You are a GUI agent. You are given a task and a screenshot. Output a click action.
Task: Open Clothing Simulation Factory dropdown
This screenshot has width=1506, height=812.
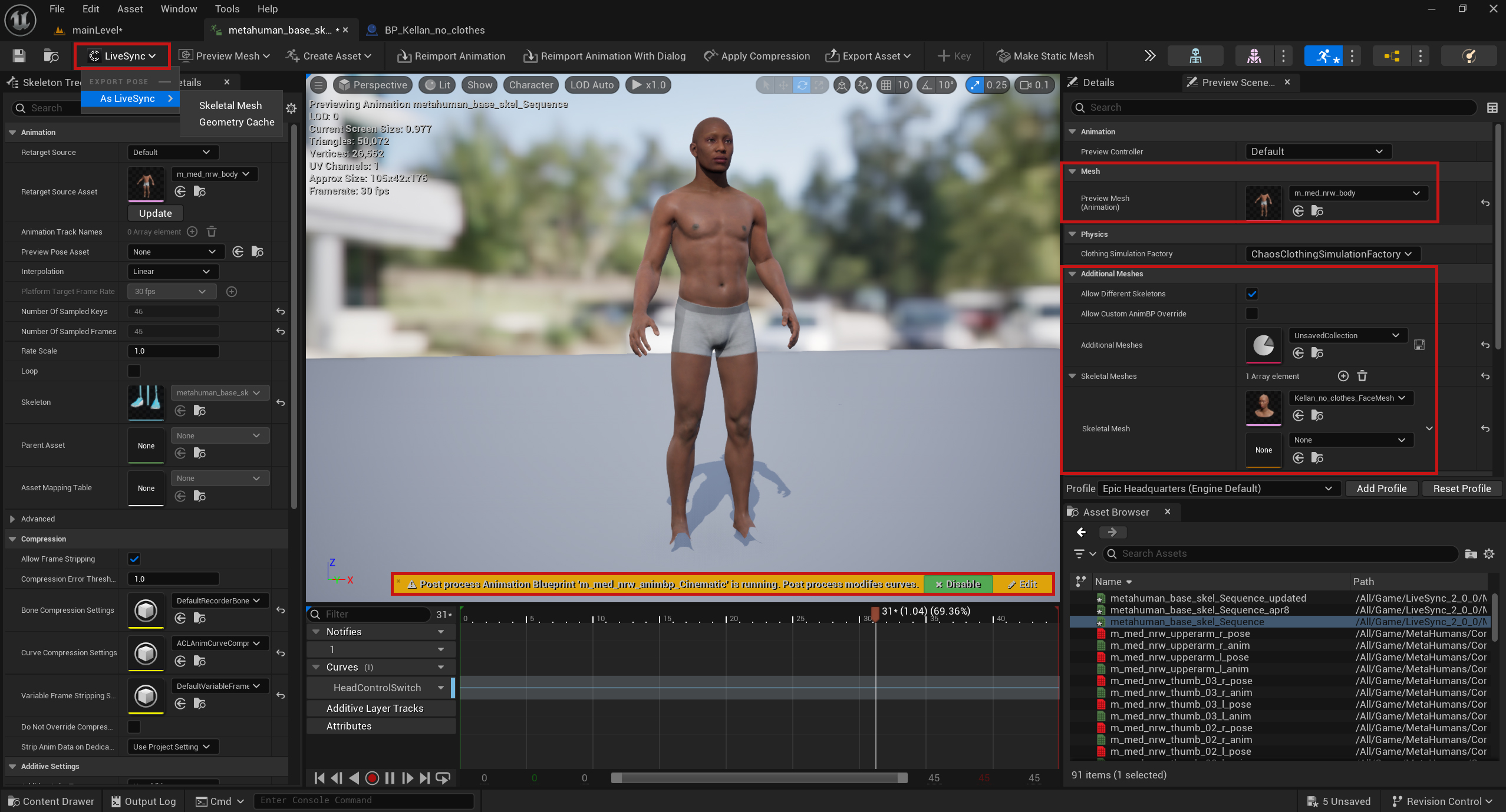(1333, 254)
